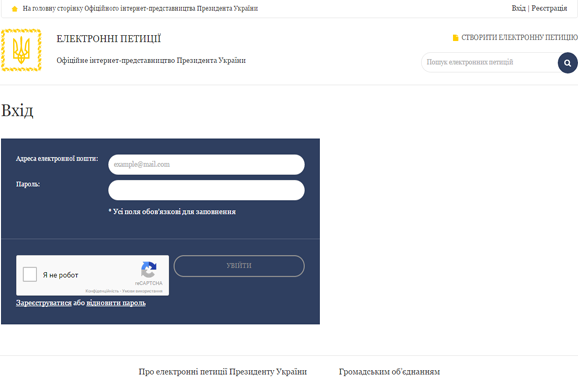Click the УВІЙТИ login button
Viewport: 578px width, 383px height.
click(239, 266)
